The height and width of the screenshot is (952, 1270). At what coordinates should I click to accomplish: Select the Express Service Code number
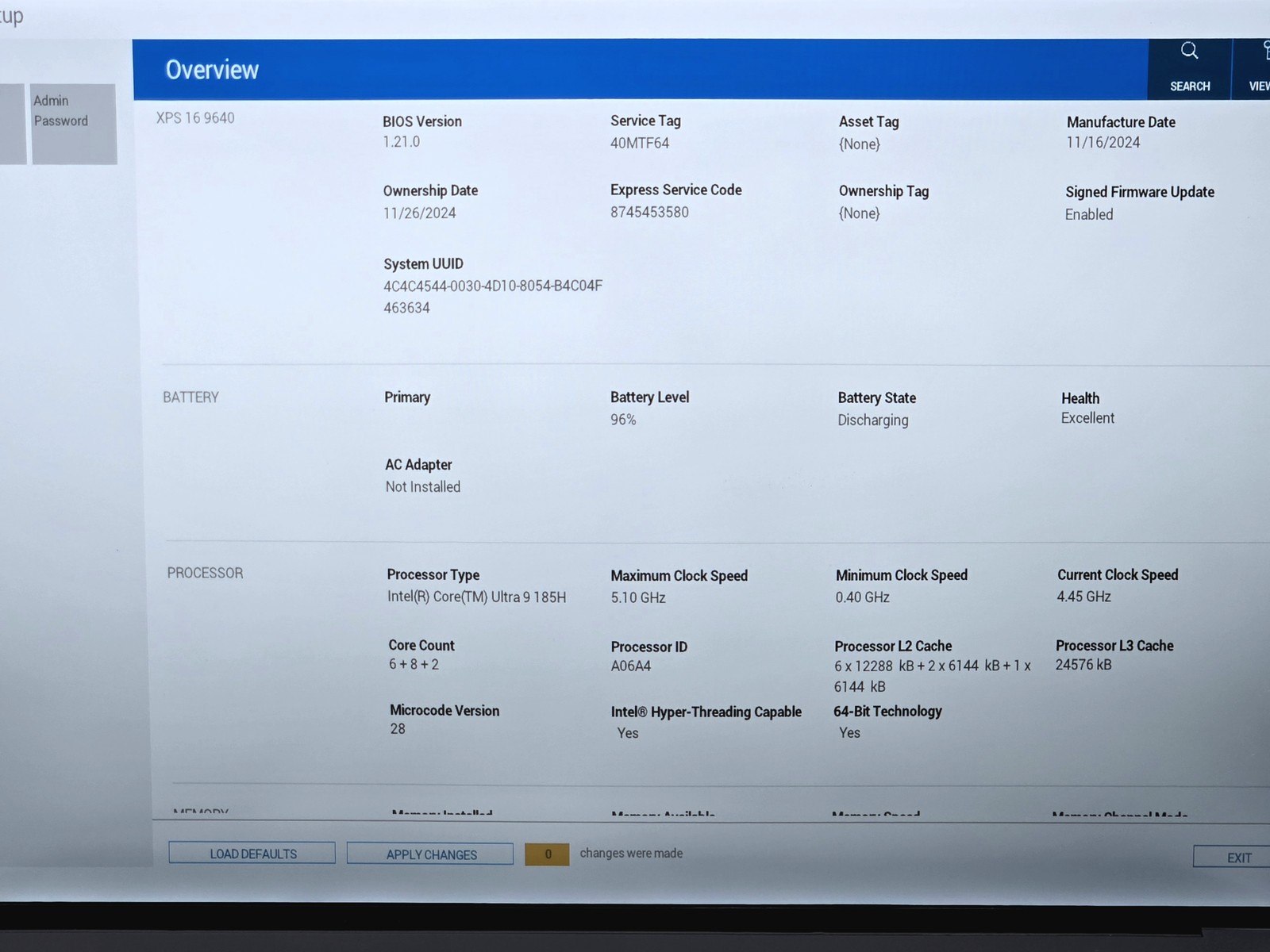point(649,213)
